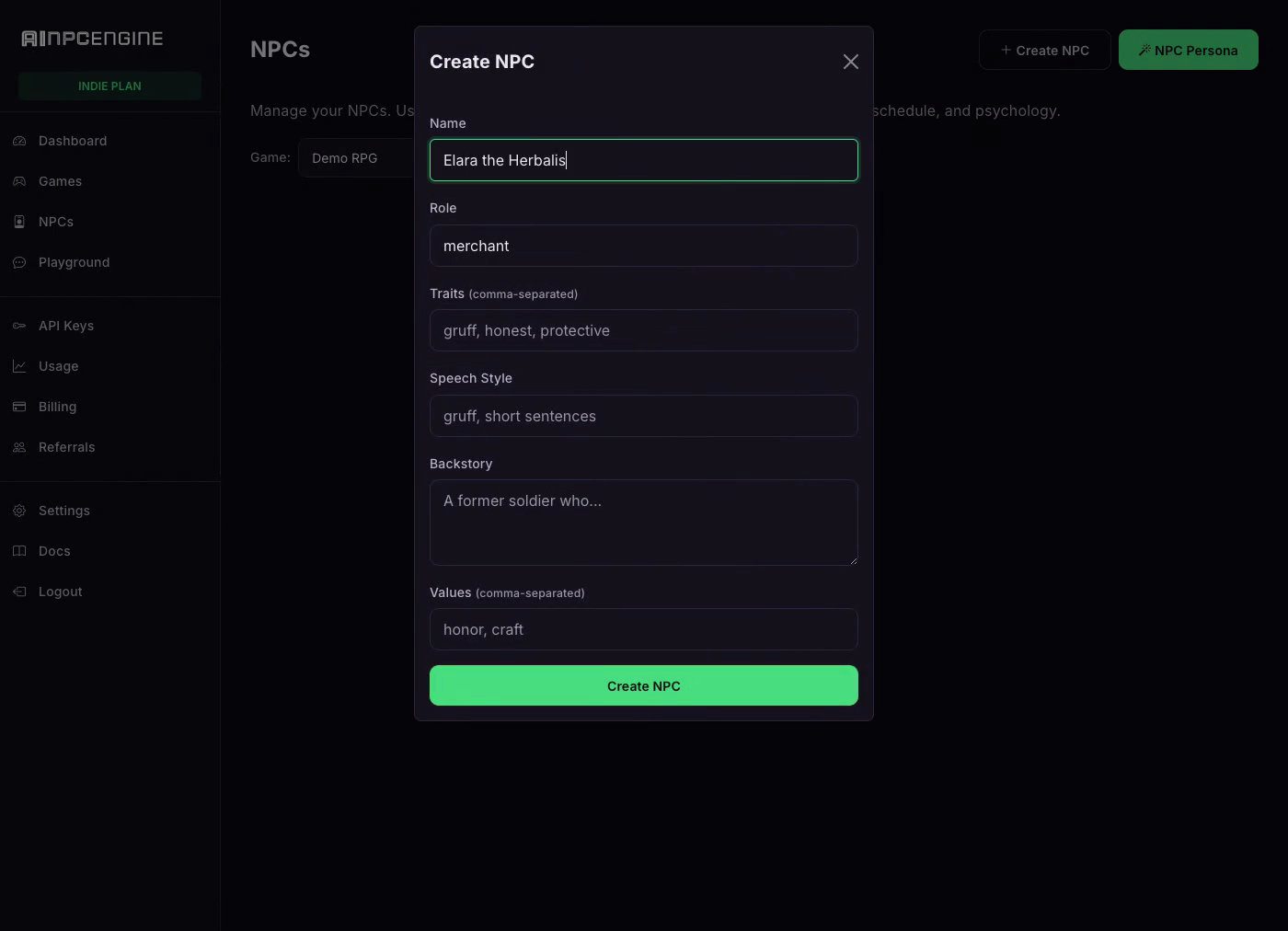The image size is (1288, 931).
Task: Click the green Create NPC submit button
Action: point(644,685)
